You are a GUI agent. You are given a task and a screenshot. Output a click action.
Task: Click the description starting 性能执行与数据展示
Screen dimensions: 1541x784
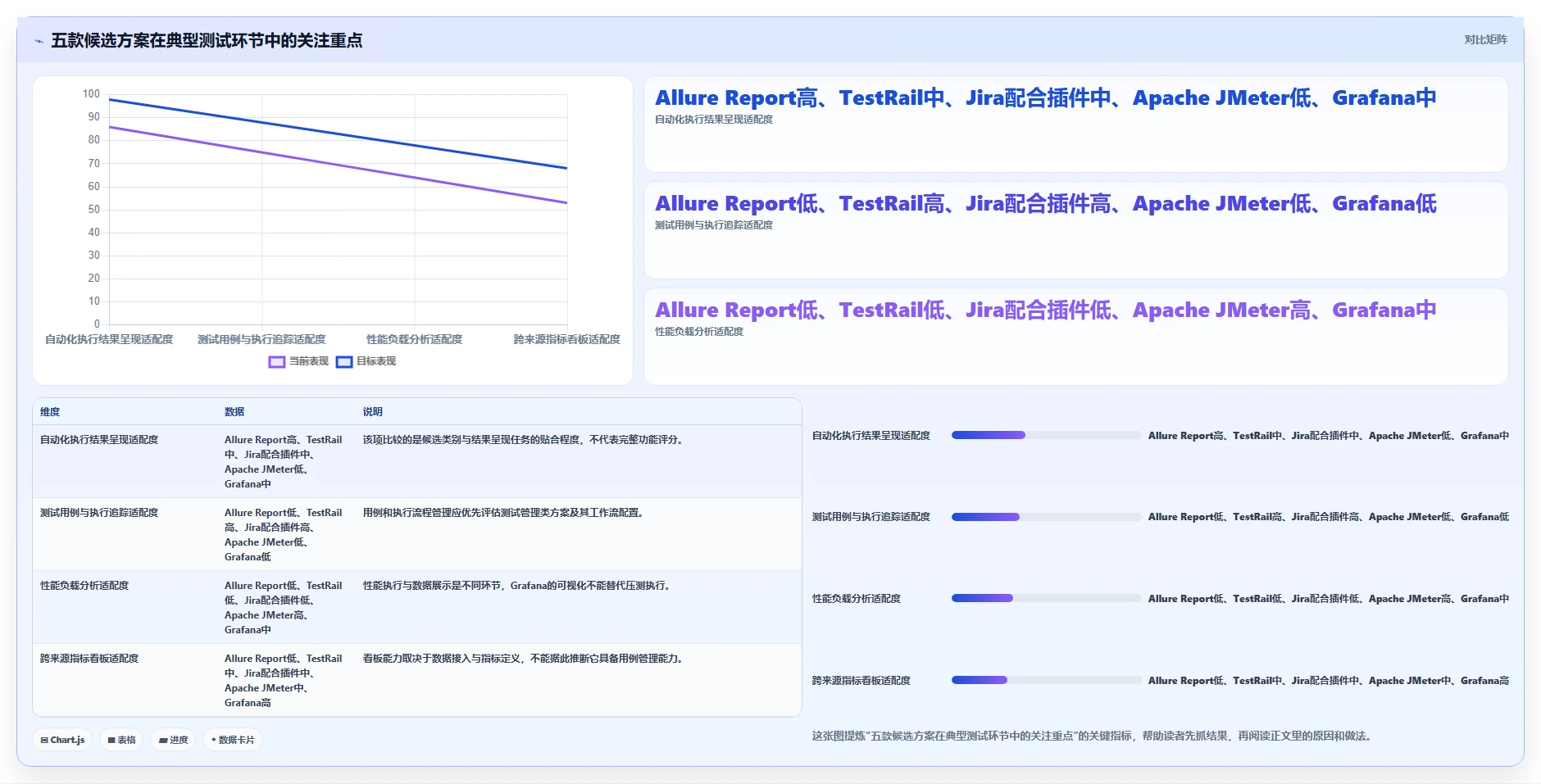coord(518,586)
